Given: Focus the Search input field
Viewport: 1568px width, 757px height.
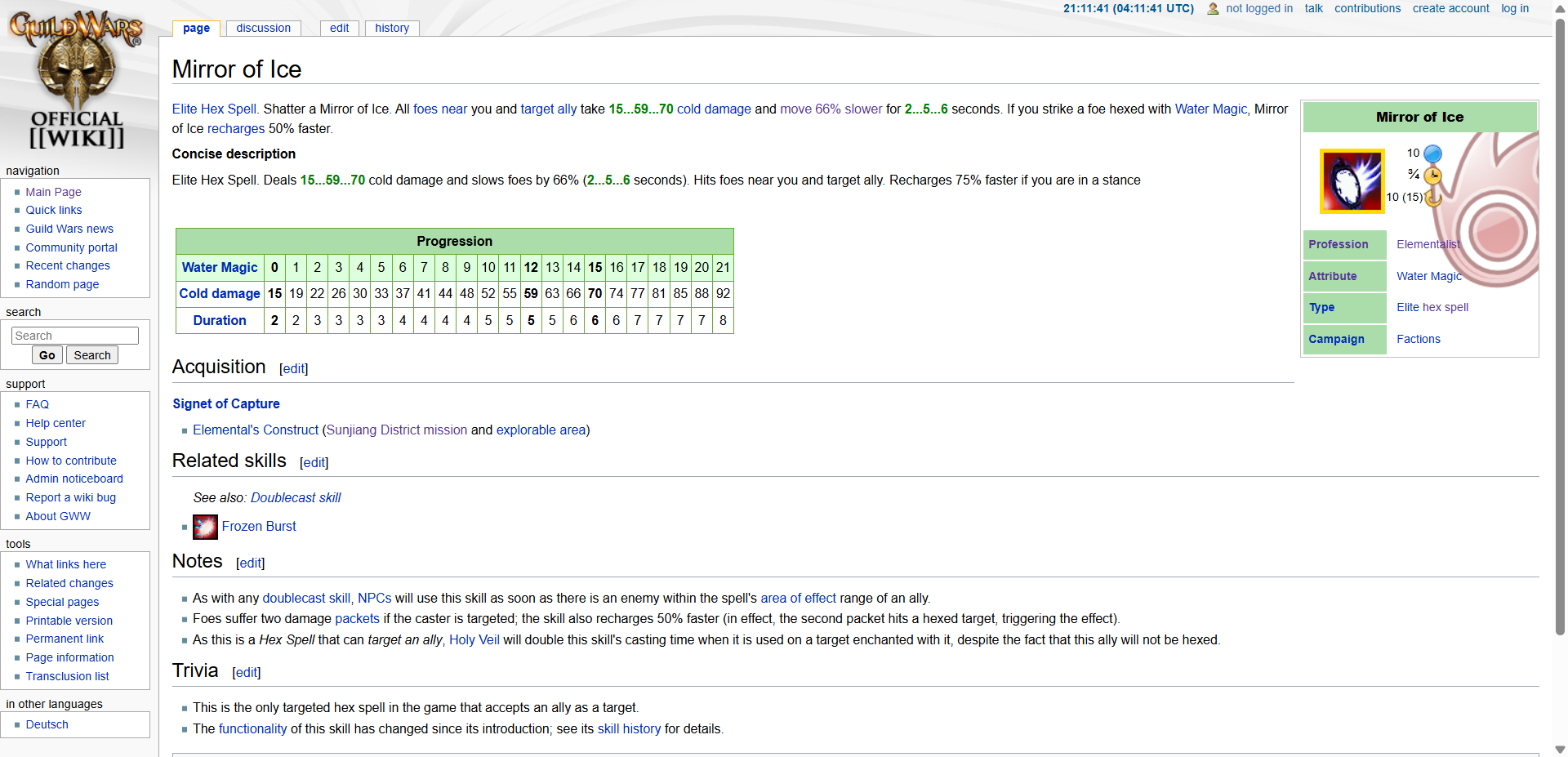Looking at the screenshot, I should [x=75, y=336].
